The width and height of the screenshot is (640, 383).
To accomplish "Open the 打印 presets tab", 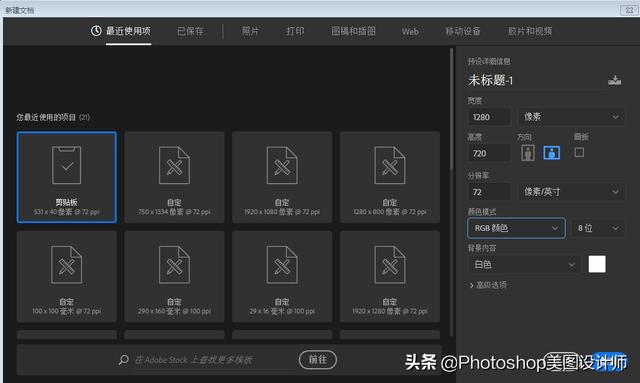I will click(x=295, y=31).
